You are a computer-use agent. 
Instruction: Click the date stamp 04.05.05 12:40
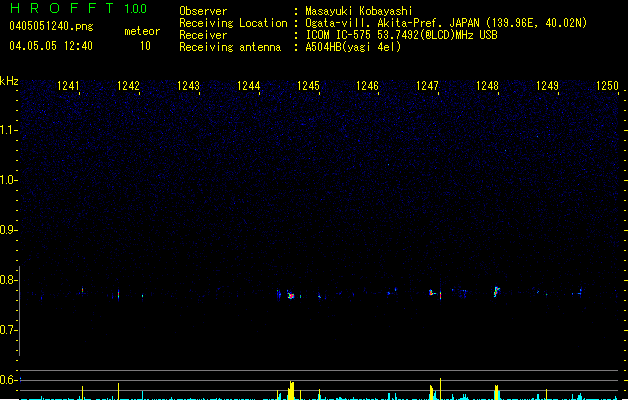[x=51, y=46]
